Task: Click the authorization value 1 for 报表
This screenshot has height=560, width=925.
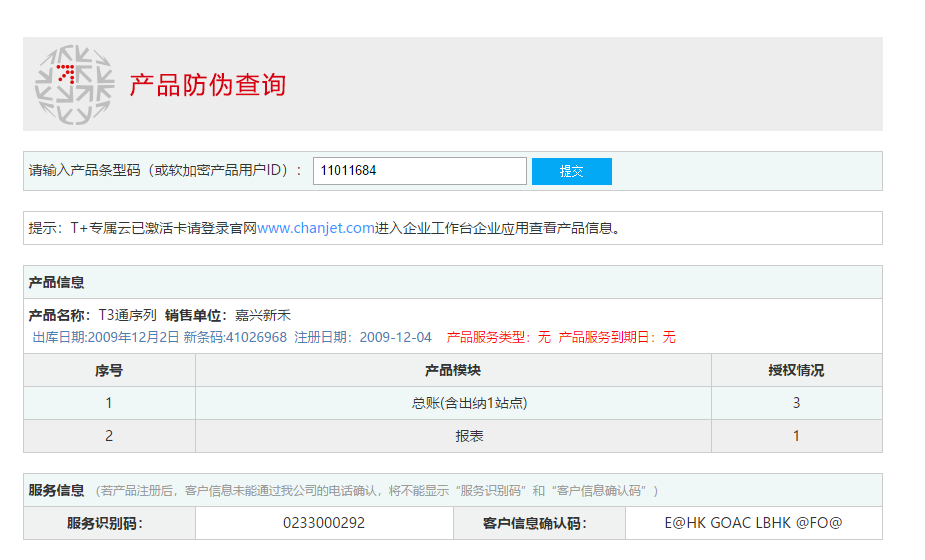Action: pyautogui.click(x=796, y=436)
